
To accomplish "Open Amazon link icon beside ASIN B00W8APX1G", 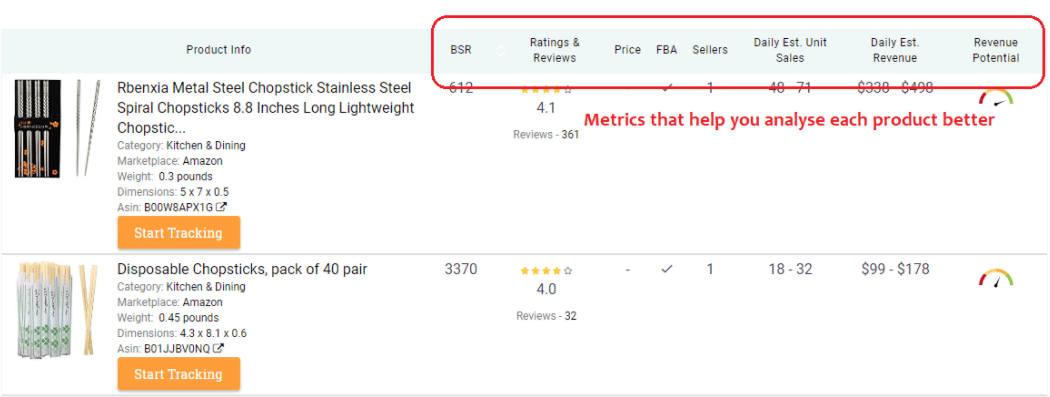I will pyautogui.click(x=220, y=208).
